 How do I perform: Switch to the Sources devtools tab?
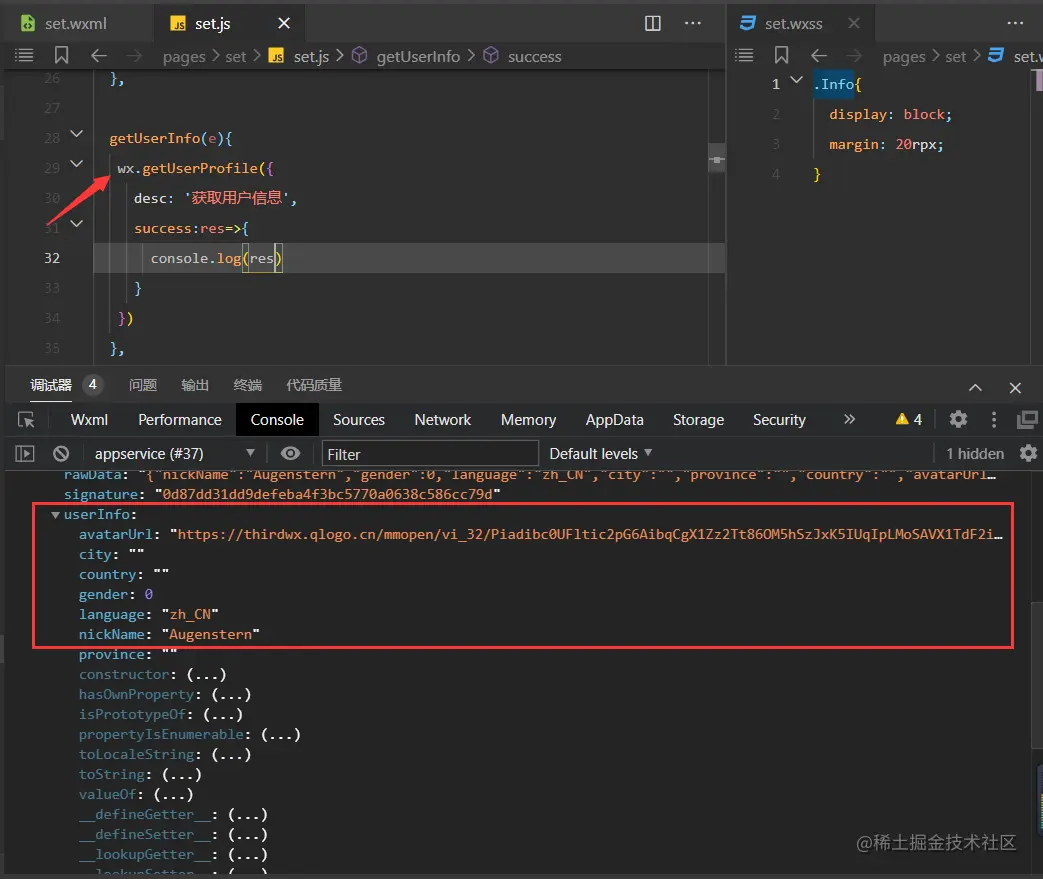359,420
